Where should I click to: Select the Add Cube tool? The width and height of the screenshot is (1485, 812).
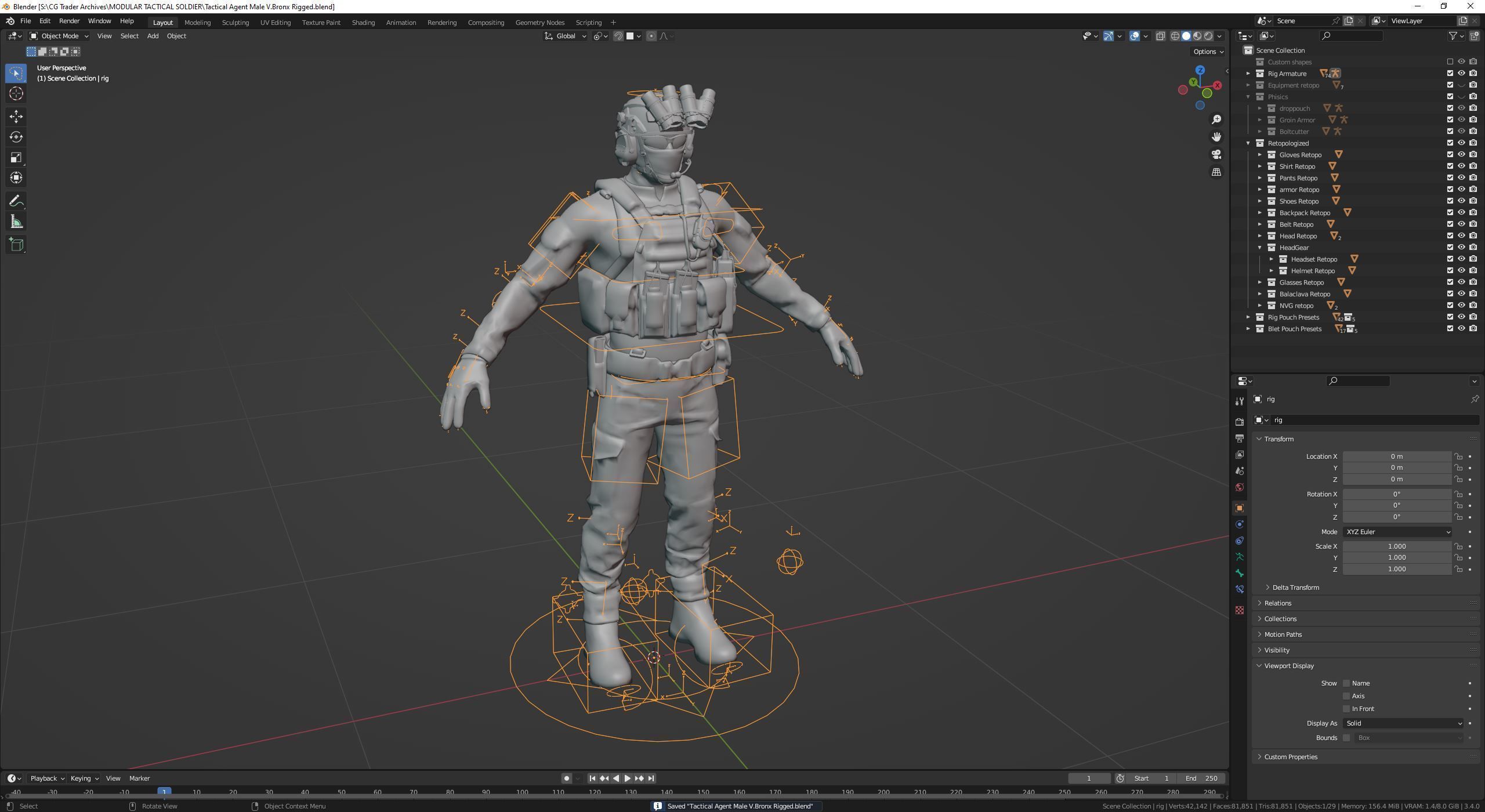click(16, 245)
